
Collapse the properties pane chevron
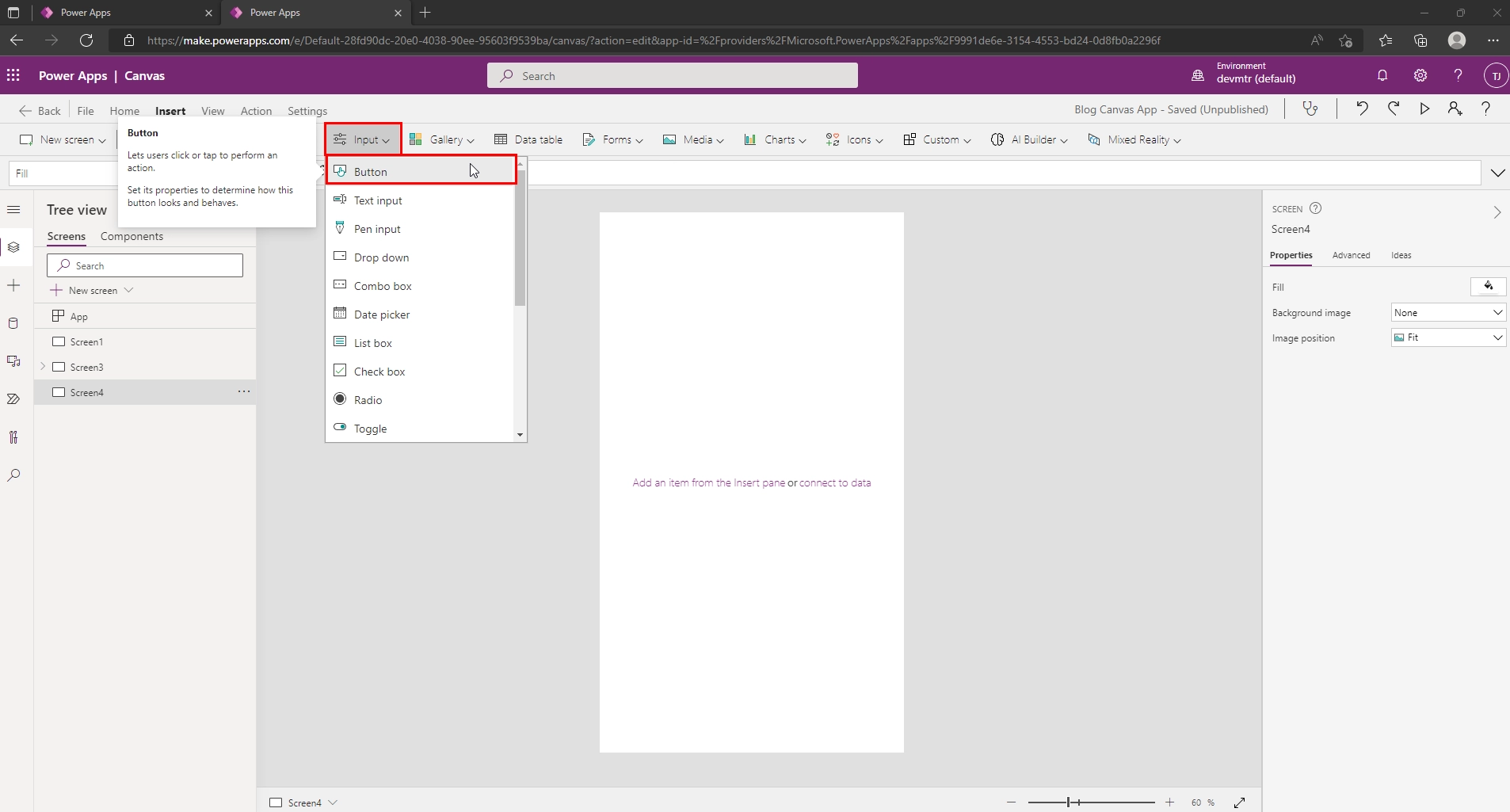click(1497, 212)
